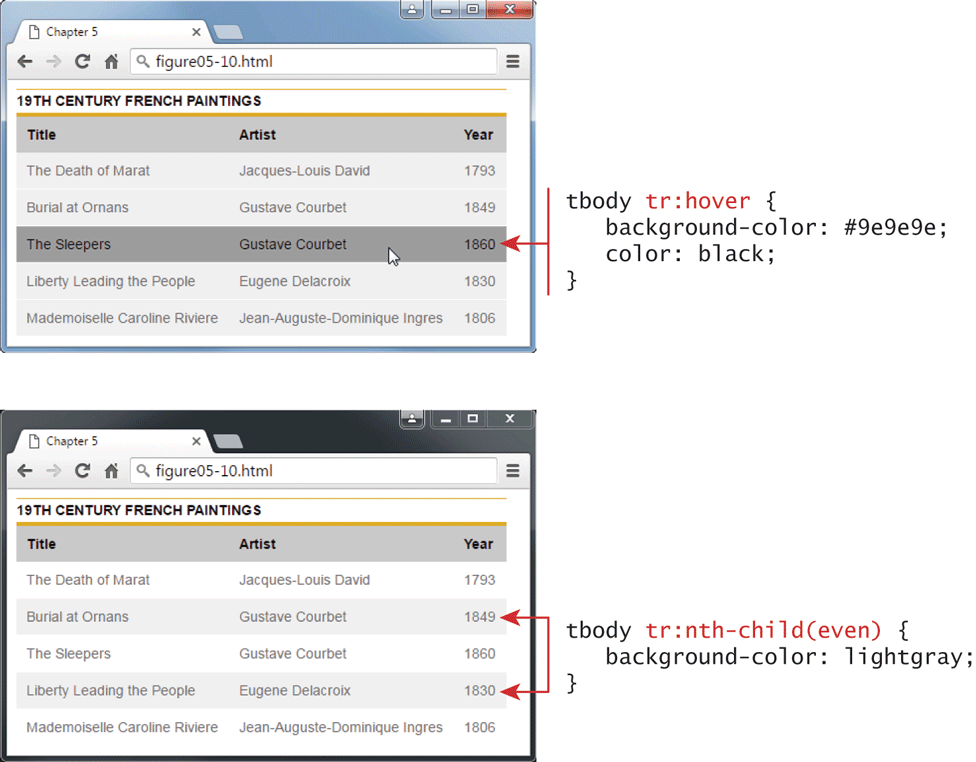Viewport: 976px width, 762px height.
Task: Maximize the lower browser window
Action: pos(473,419)
